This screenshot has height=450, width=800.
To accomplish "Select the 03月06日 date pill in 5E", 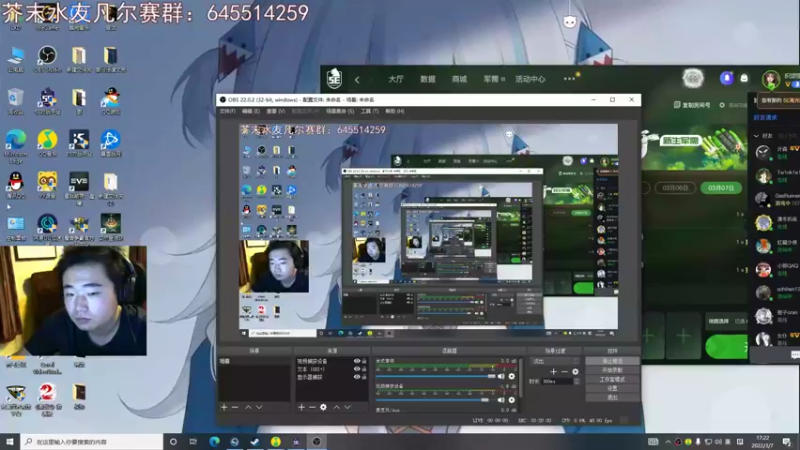I will point(675,188).
